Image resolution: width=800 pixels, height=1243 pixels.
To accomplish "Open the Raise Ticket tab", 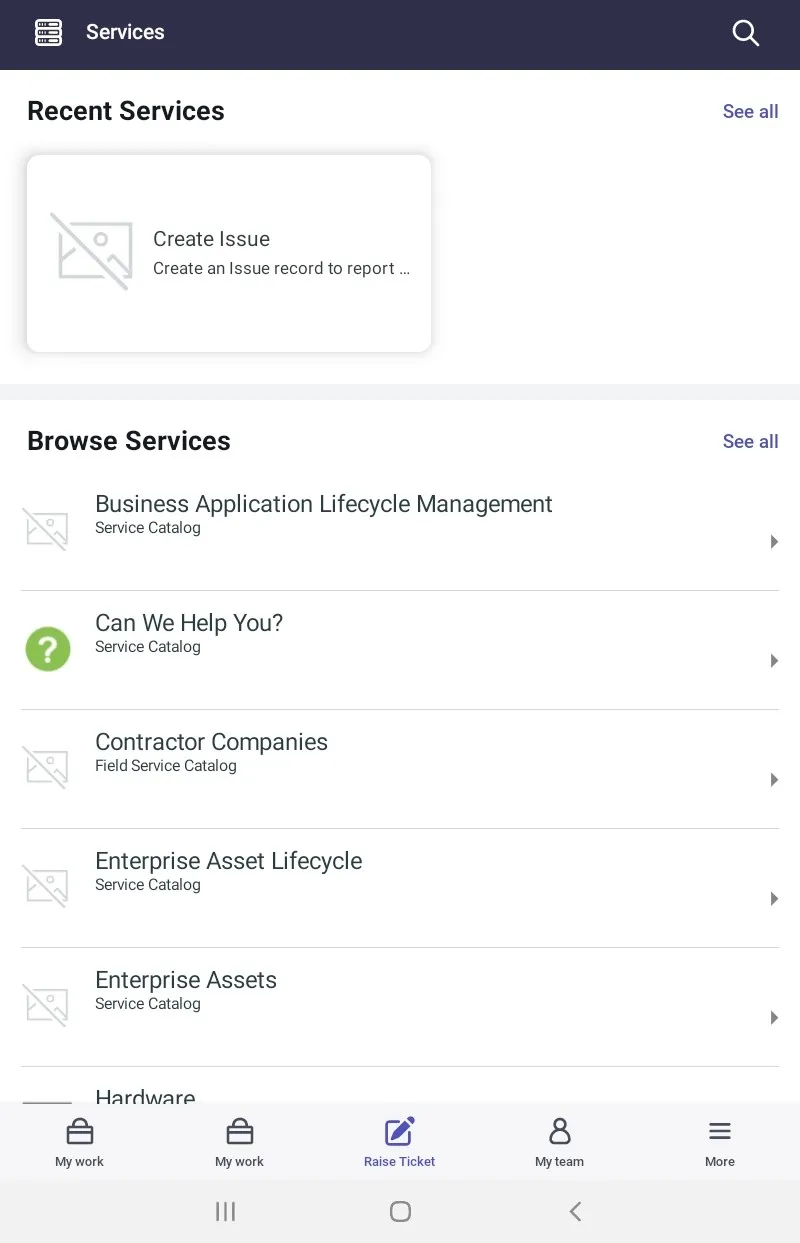I will (x=400, y=1142).
